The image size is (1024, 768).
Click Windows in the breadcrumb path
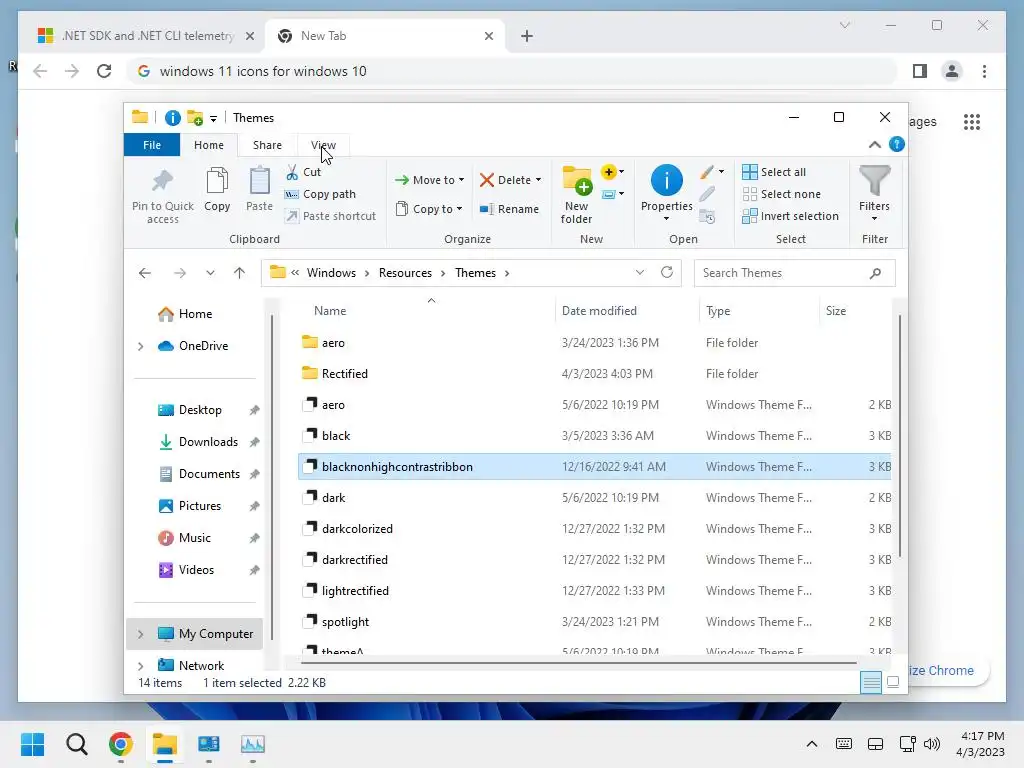[x=331, y=273]
